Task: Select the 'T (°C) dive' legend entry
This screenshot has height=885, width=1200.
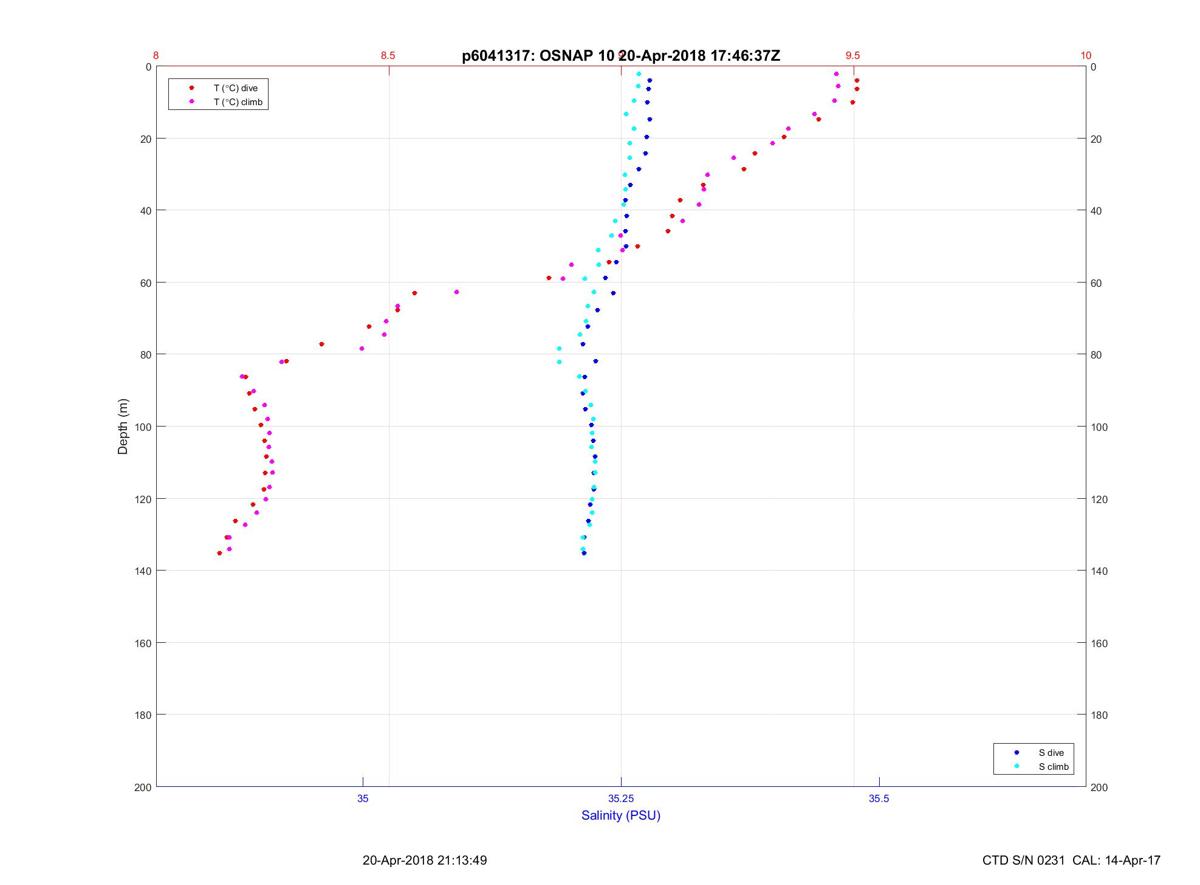Action: pyautogui.click(x=235, y=88)
